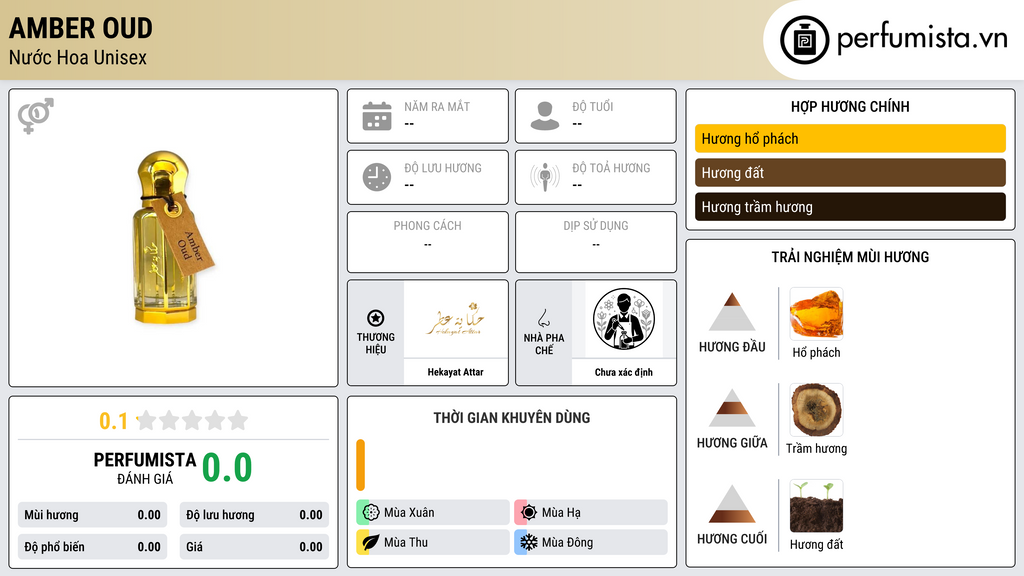Click the Độ lưu hương 0.00 score row
The width and height of the screenshot is (1024, 576).
coord(254,515)
